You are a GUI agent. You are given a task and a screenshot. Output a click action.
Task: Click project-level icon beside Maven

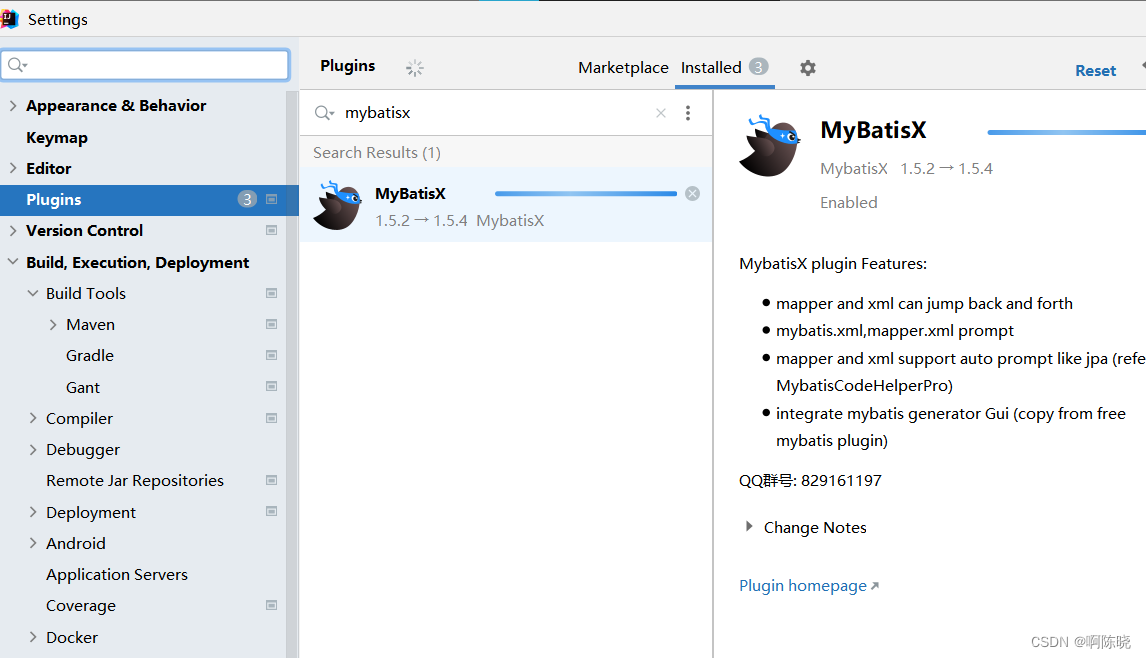[271, 325]
